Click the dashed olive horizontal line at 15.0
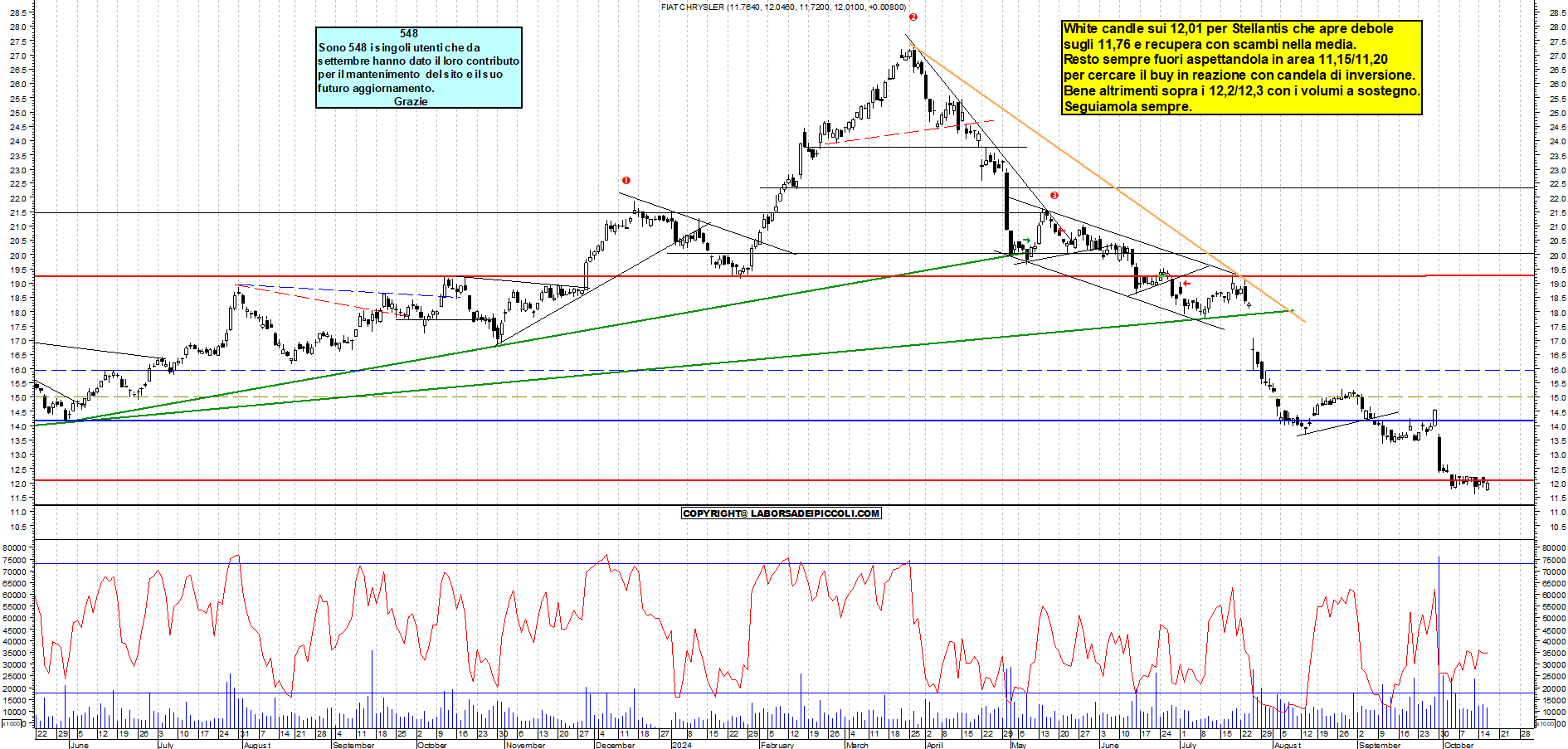The height and width of the screenshot is (749, 1568). 784,396
